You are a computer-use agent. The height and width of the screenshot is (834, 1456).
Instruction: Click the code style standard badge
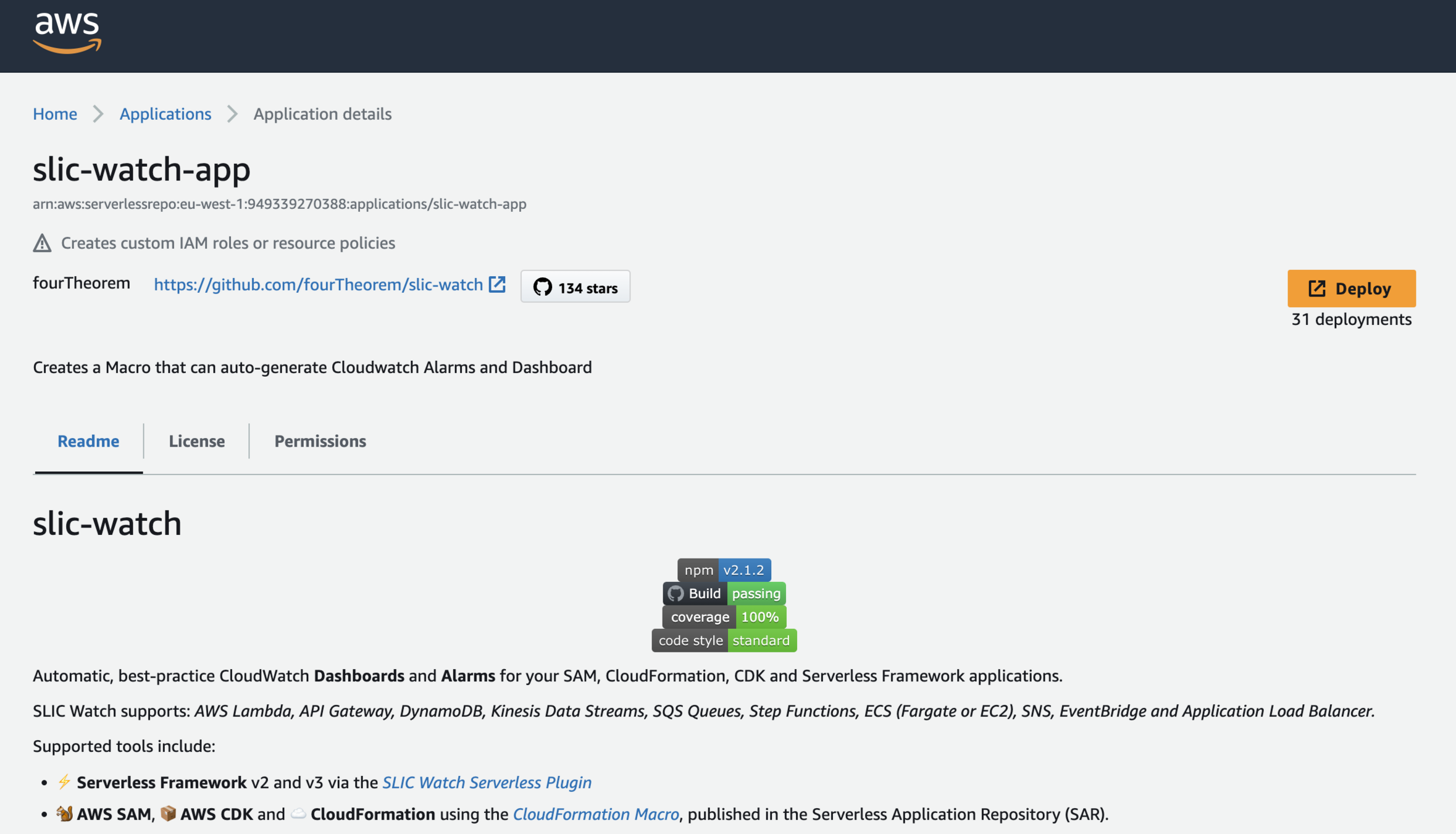[724, 640]
